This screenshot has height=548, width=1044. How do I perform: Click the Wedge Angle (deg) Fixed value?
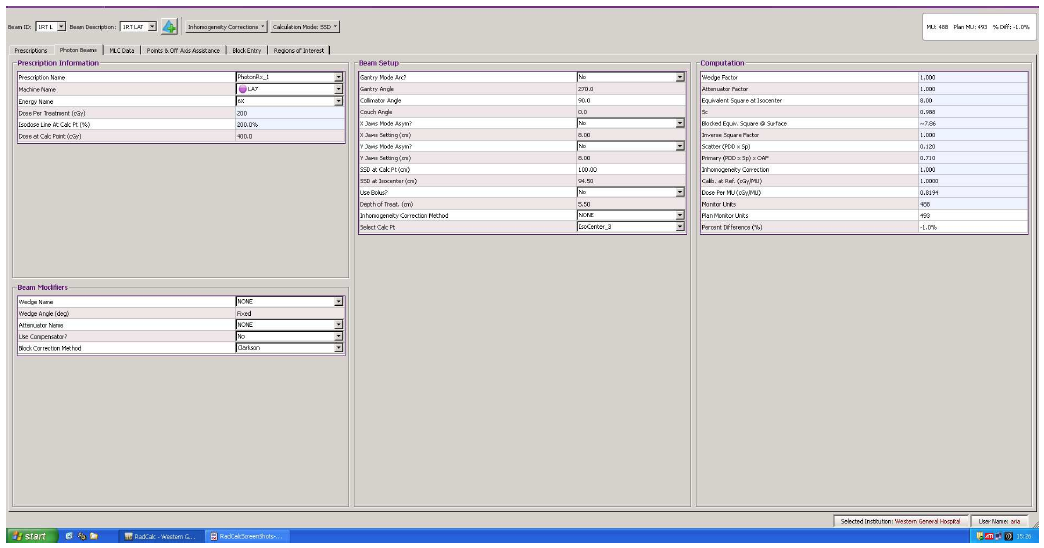click(x=290, y=314)
